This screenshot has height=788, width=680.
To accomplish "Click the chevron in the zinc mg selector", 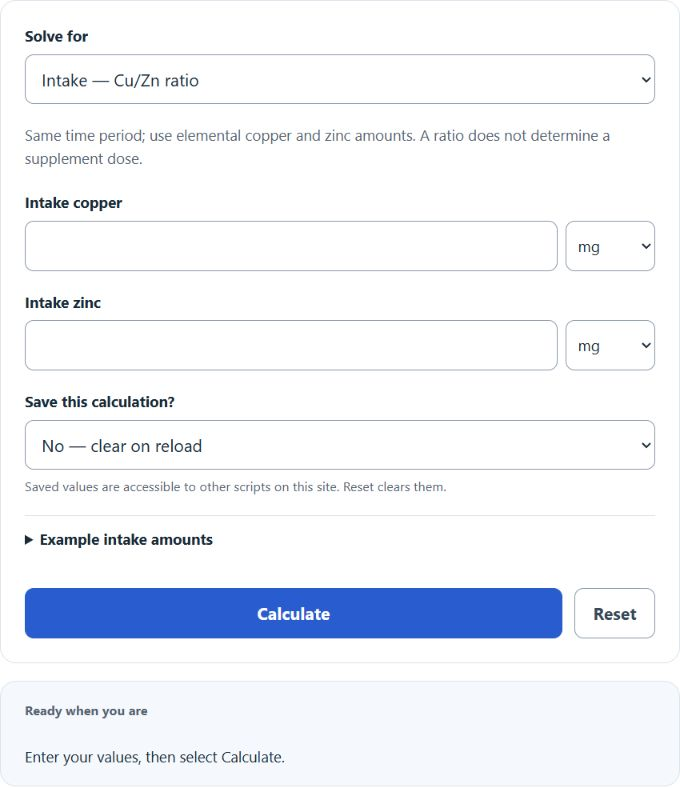I will click(646, 345).
